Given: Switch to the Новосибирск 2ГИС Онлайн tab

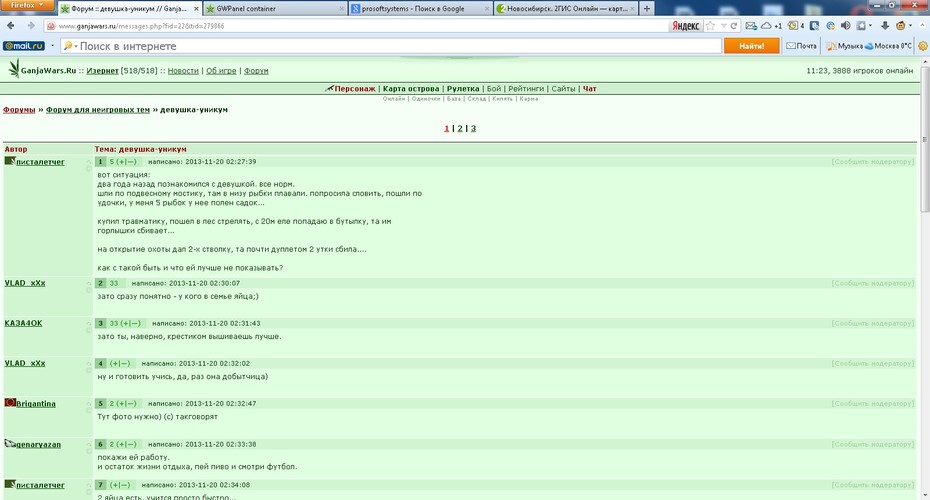Looking at the screenshot, I should click(565, 9).
